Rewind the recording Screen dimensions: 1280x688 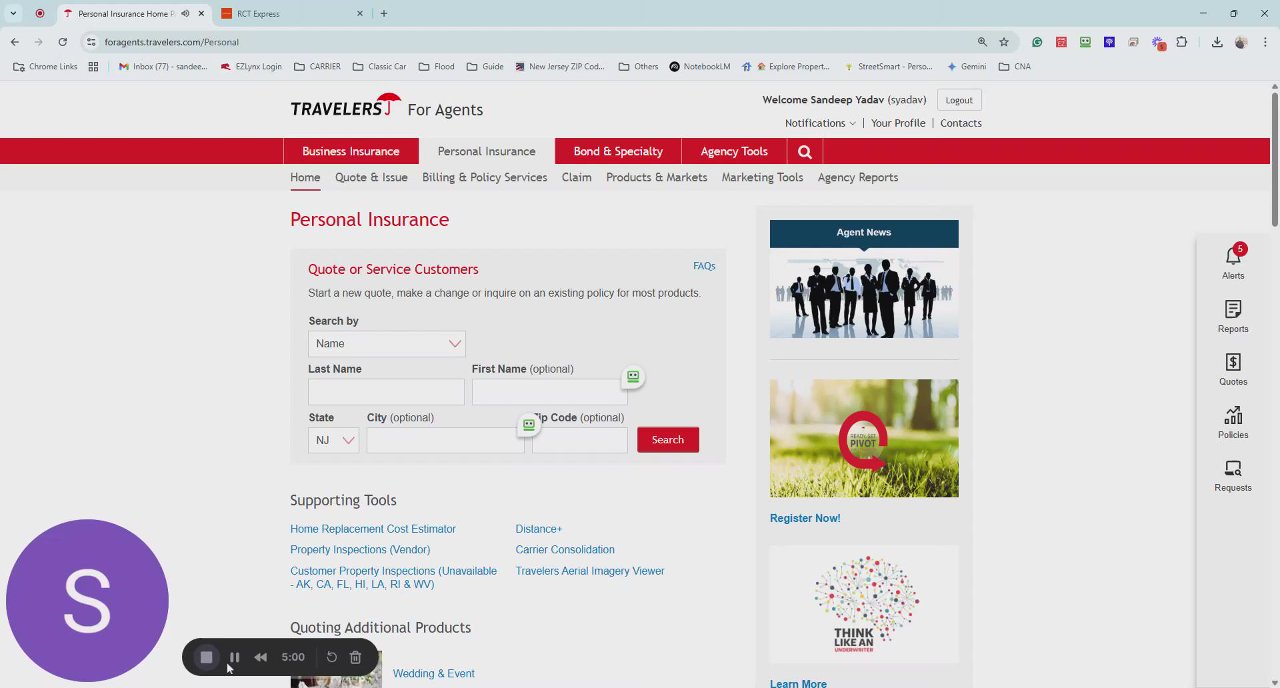point(261,657)
